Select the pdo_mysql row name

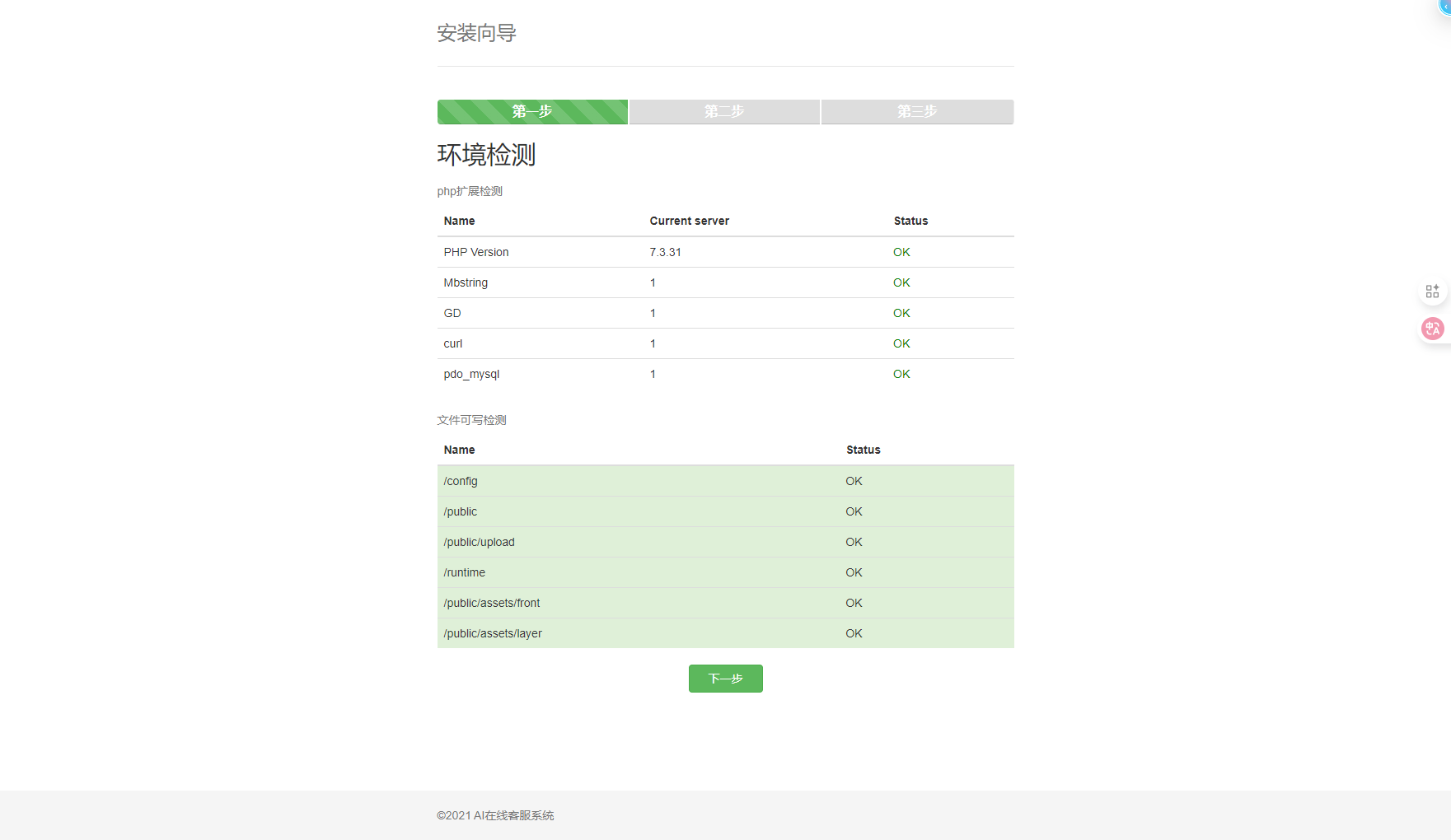[471, 374]
